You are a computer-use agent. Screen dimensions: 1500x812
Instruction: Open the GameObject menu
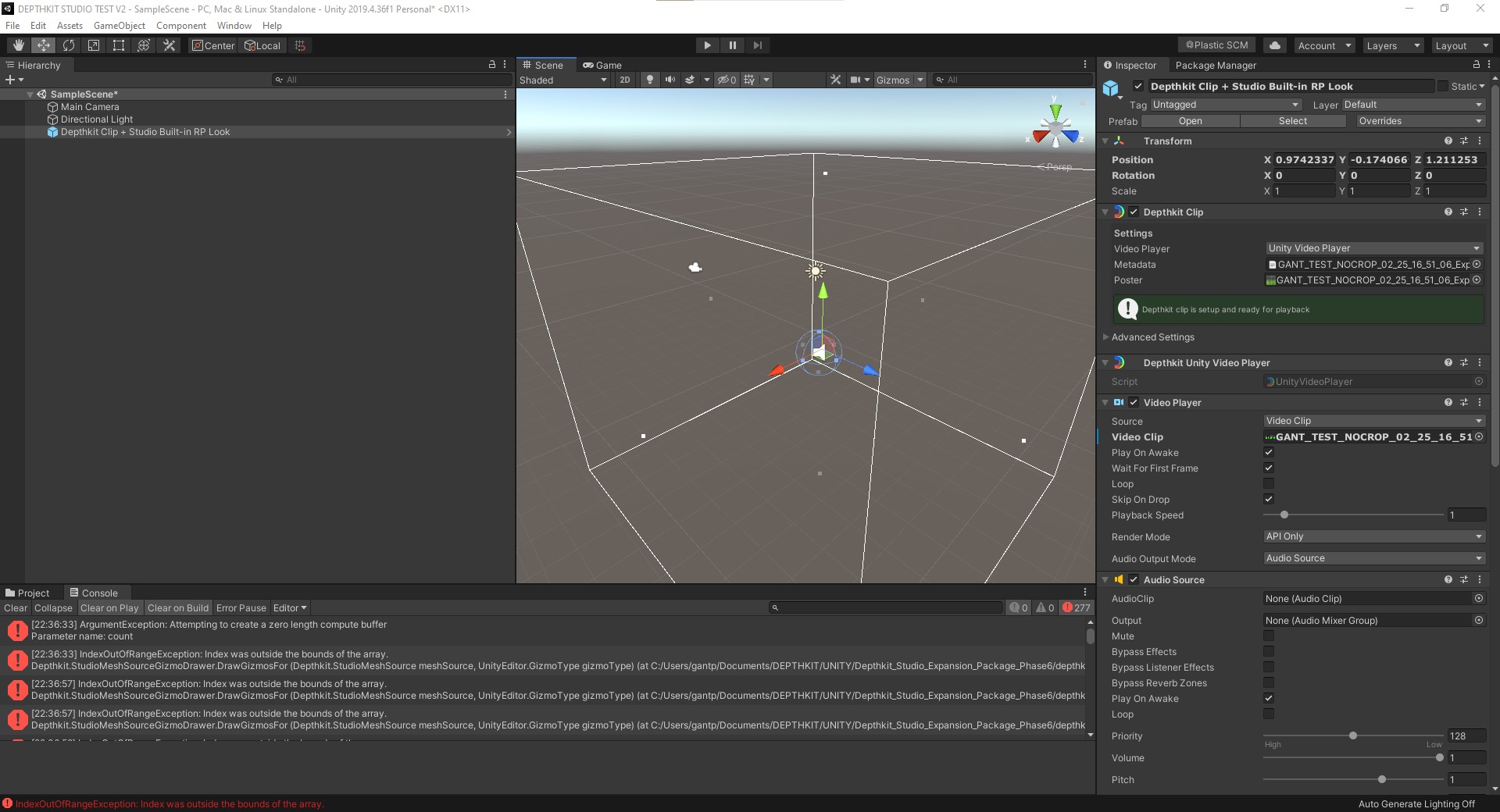[119, 26]
